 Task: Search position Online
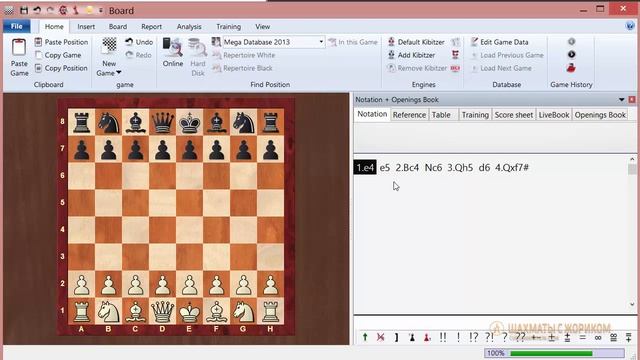coord(173,52)
